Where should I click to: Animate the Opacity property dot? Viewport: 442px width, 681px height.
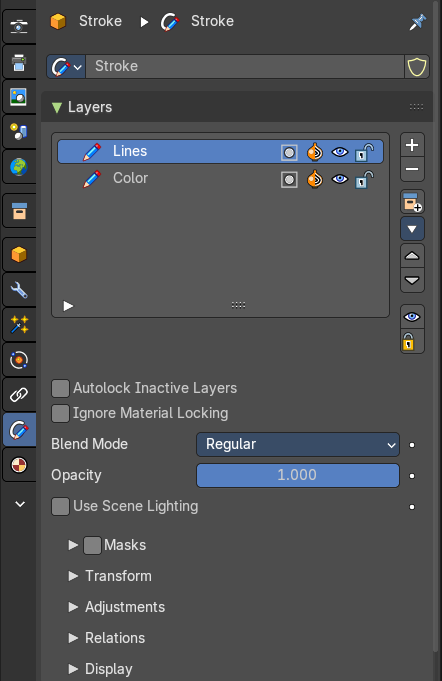(412, 476)
